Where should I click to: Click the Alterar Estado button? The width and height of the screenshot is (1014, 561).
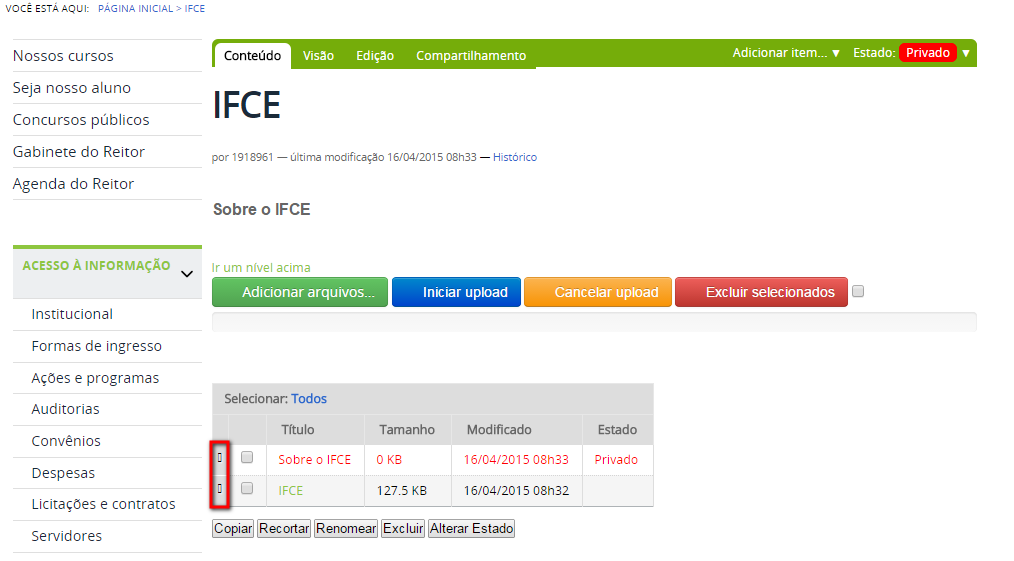471,529
